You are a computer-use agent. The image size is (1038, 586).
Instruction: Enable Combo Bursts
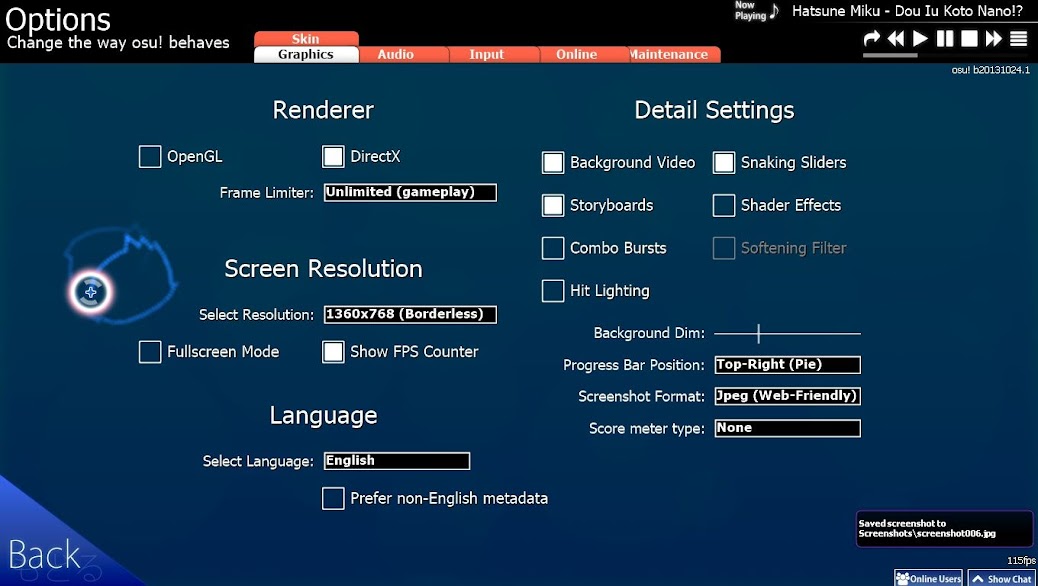pyautogui.click(x=553, y=248)
